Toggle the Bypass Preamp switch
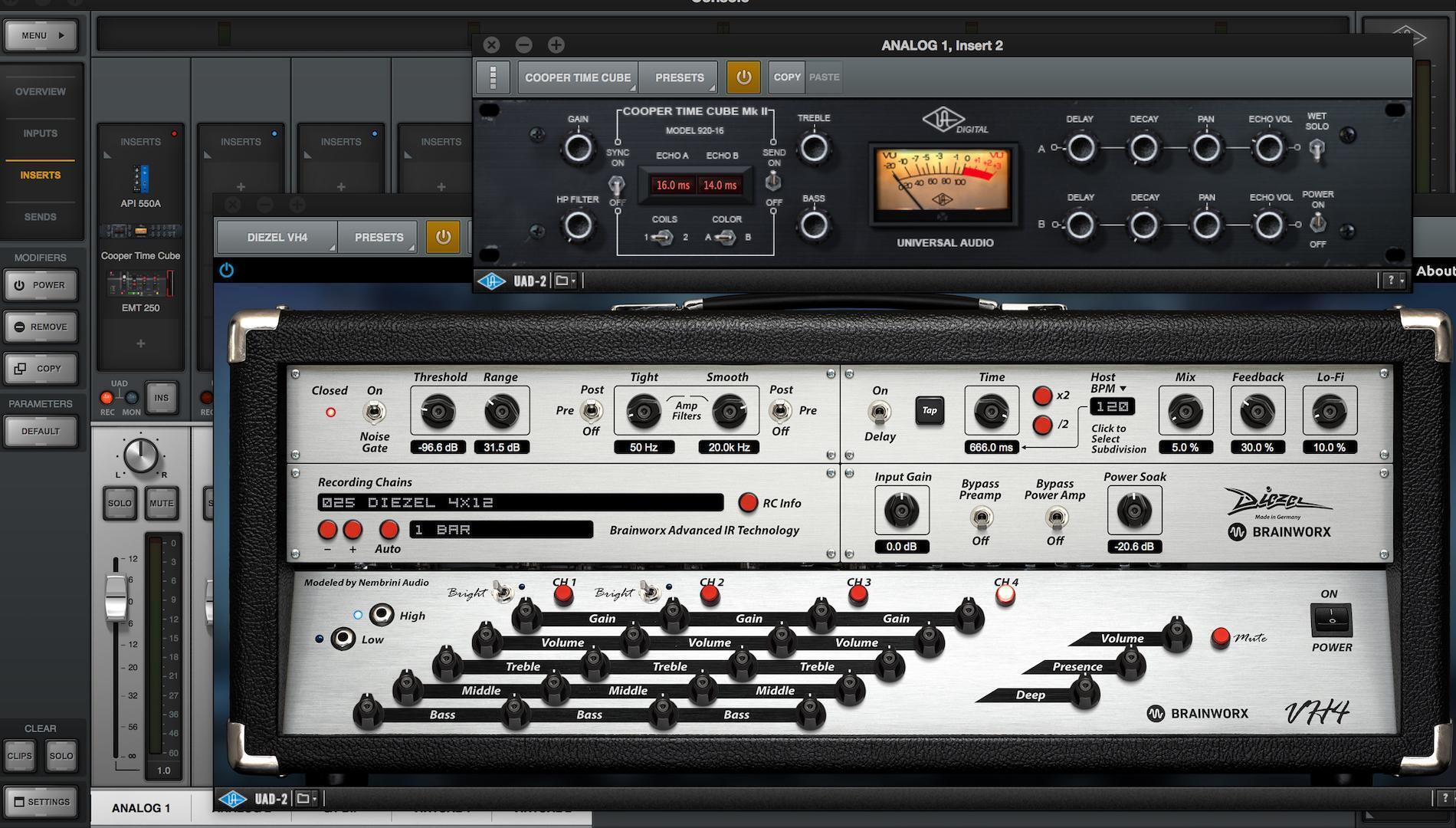 click(x=980, y=518)
